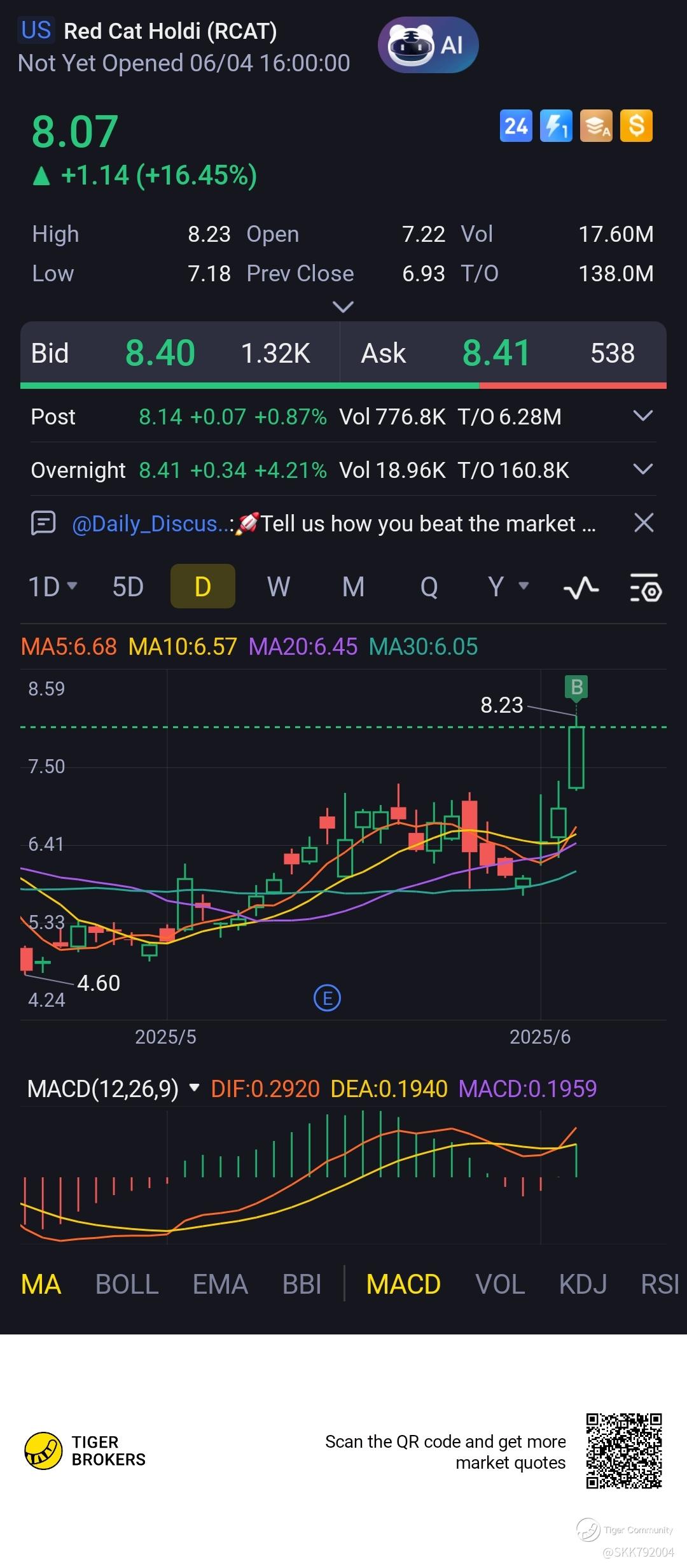This screenshot has height=1568, width=687.
Task: Tap the blue 24-hour trading icon
Action: tap(516, 126)
